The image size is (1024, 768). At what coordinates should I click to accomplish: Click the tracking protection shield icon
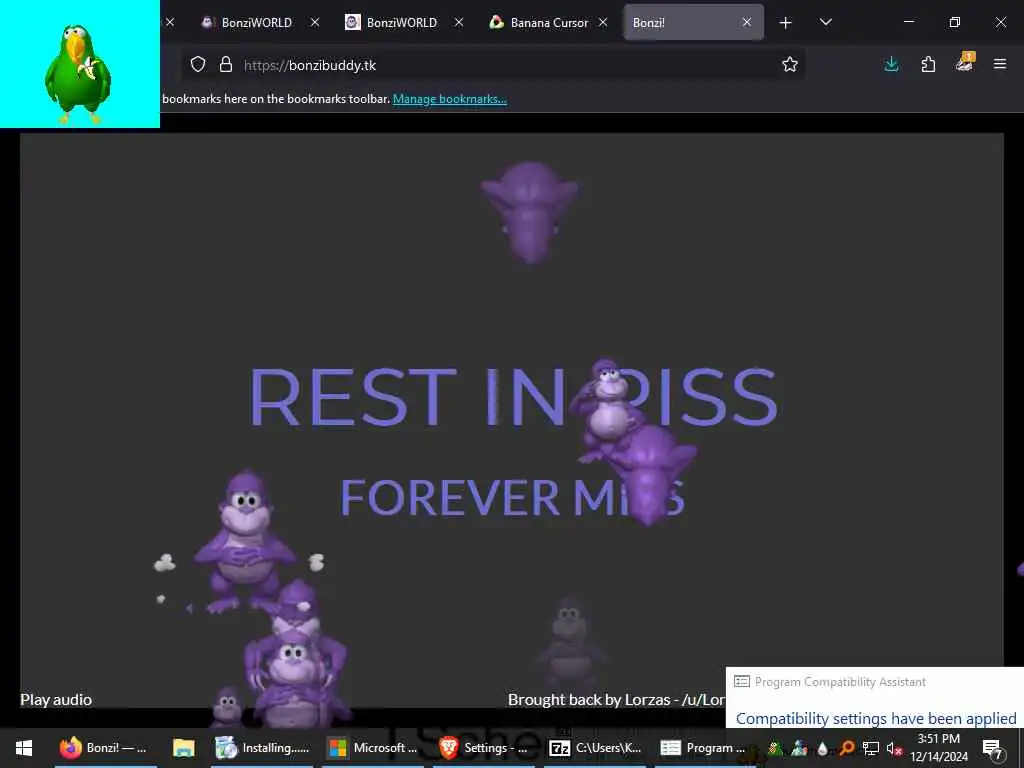(x=198, y=65)
